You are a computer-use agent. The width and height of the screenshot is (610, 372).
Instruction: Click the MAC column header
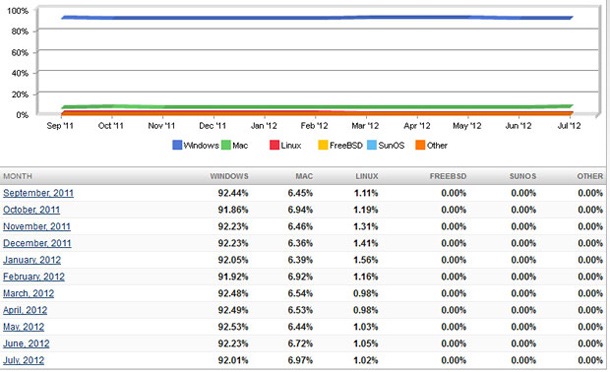[x=304, y=176]
